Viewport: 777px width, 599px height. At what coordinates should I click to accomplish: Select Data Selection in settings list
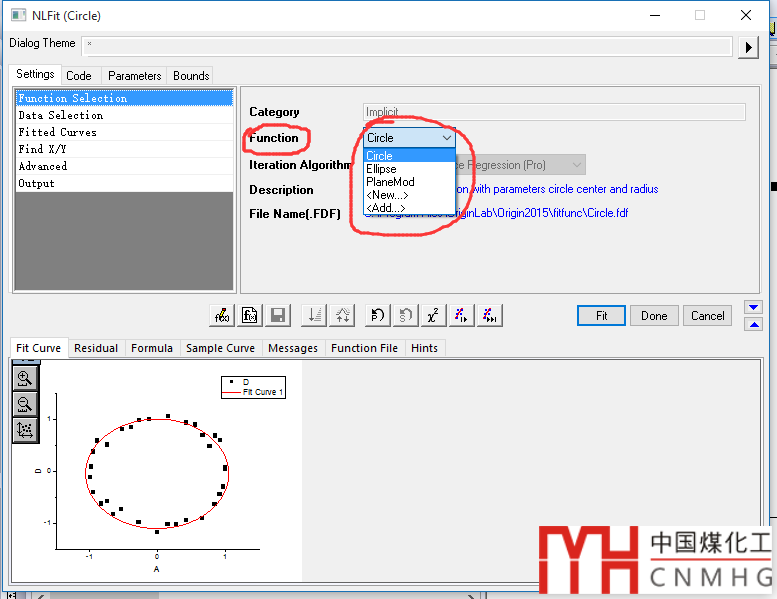pyautogui.click(x=60, y=115)
